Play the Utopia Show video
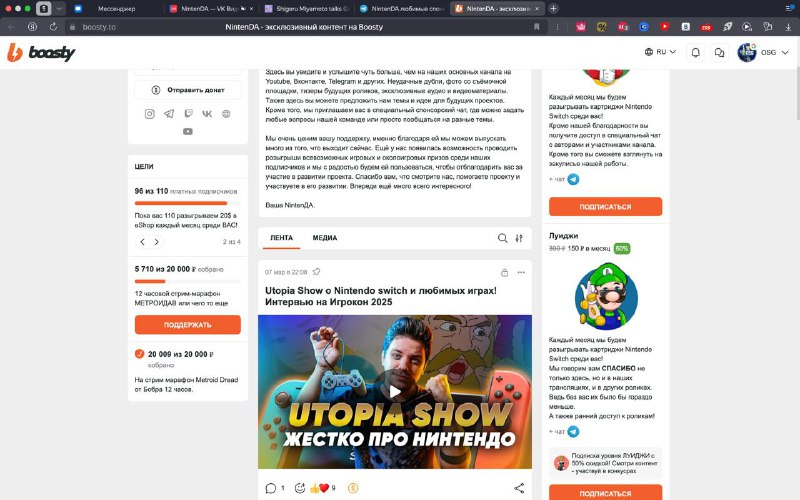 395,391
